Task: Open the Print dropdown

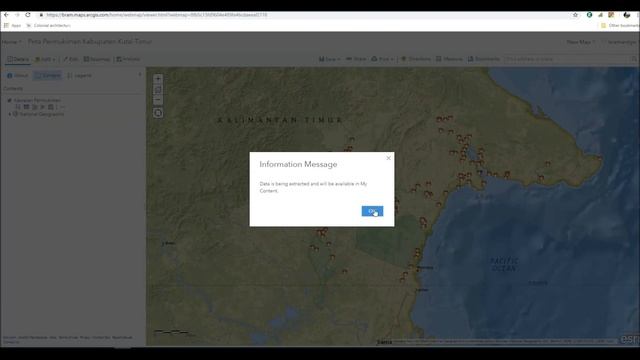Action: pyautogui.click(x=383, y=59)
